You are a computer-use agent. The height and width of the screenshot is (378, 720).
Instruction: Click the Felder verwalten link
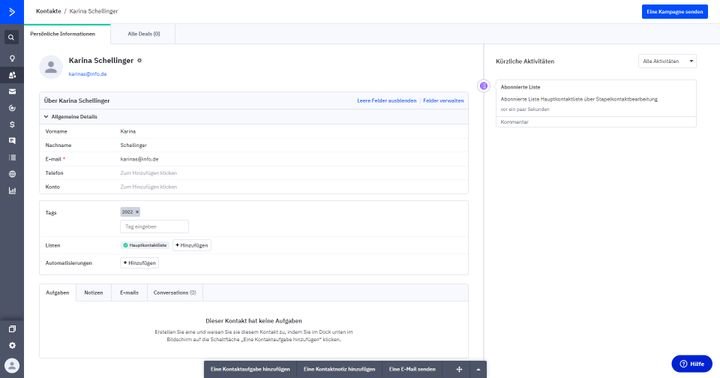pos(443,101)
